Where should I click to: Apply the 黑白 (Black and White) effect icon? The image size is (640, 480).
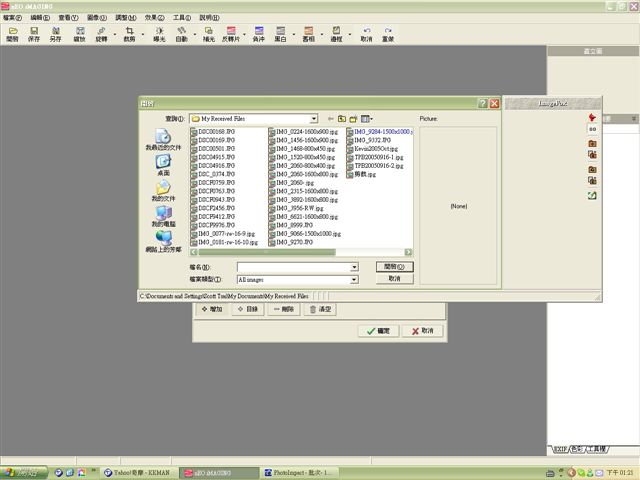click(280, 34)
